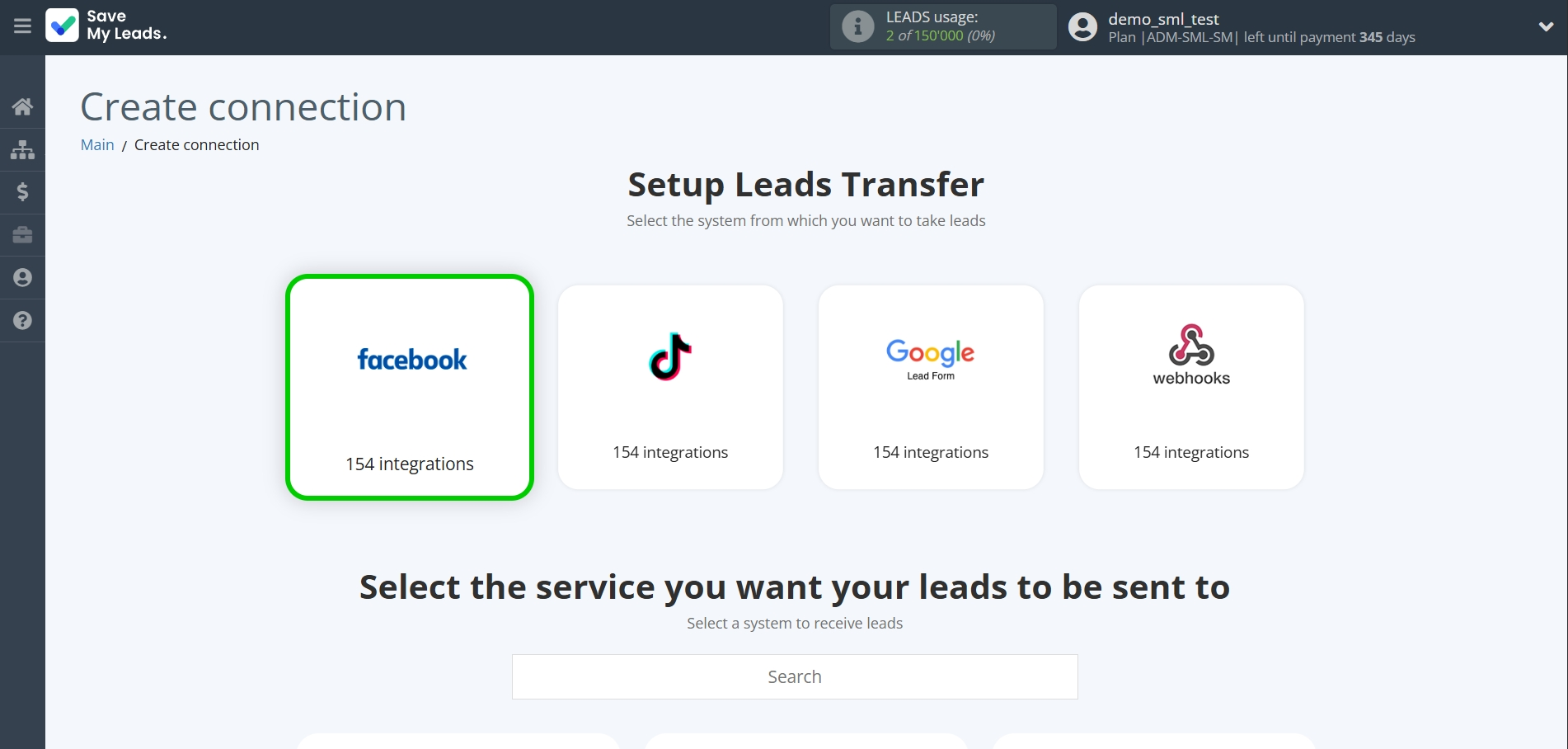Open Help via question mark icon
This screenshot has height=749, width=1568.
click(22, 320)
